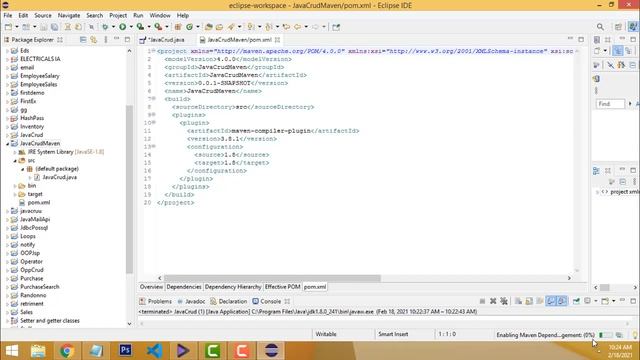Open the Open Console dropdown arrow
Screen dimensions: 640x360
point(613,301)
